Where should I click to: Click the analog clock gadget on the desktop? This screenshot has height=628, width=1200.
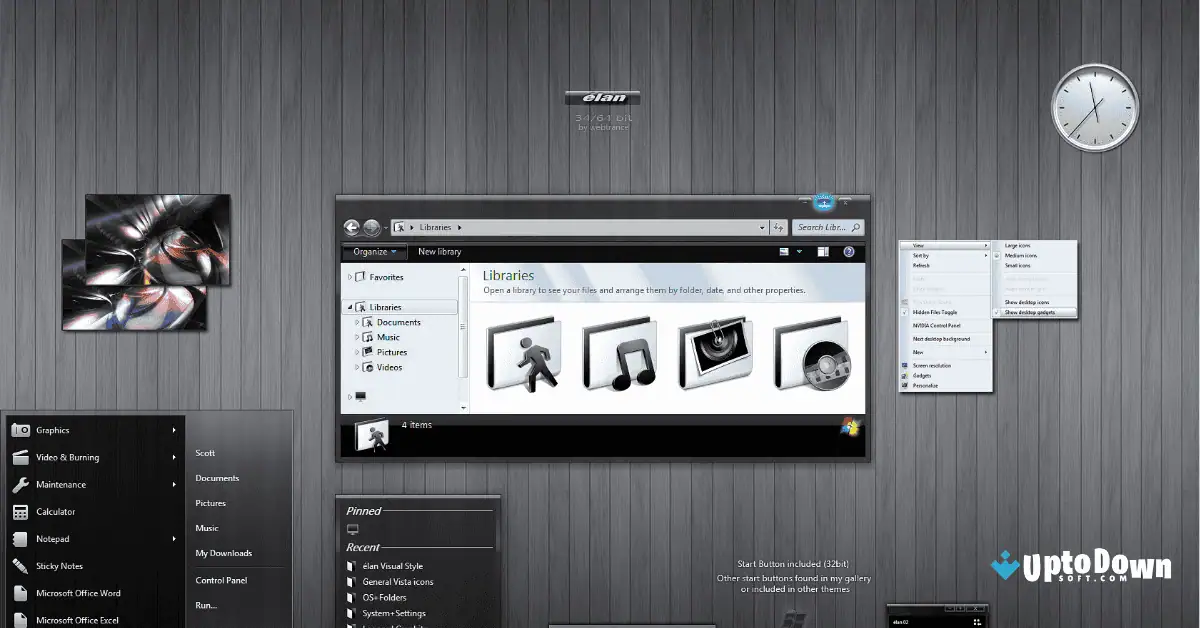coord(1095,107)
